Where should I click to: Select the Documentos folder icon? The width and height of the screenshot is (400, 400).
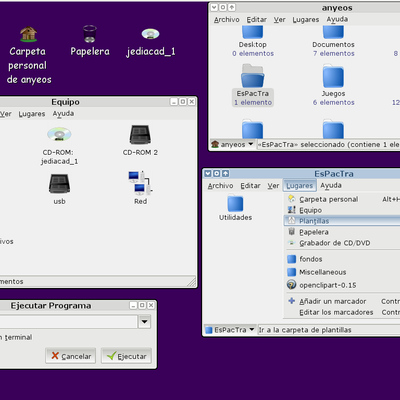click(x=333, y=32)
